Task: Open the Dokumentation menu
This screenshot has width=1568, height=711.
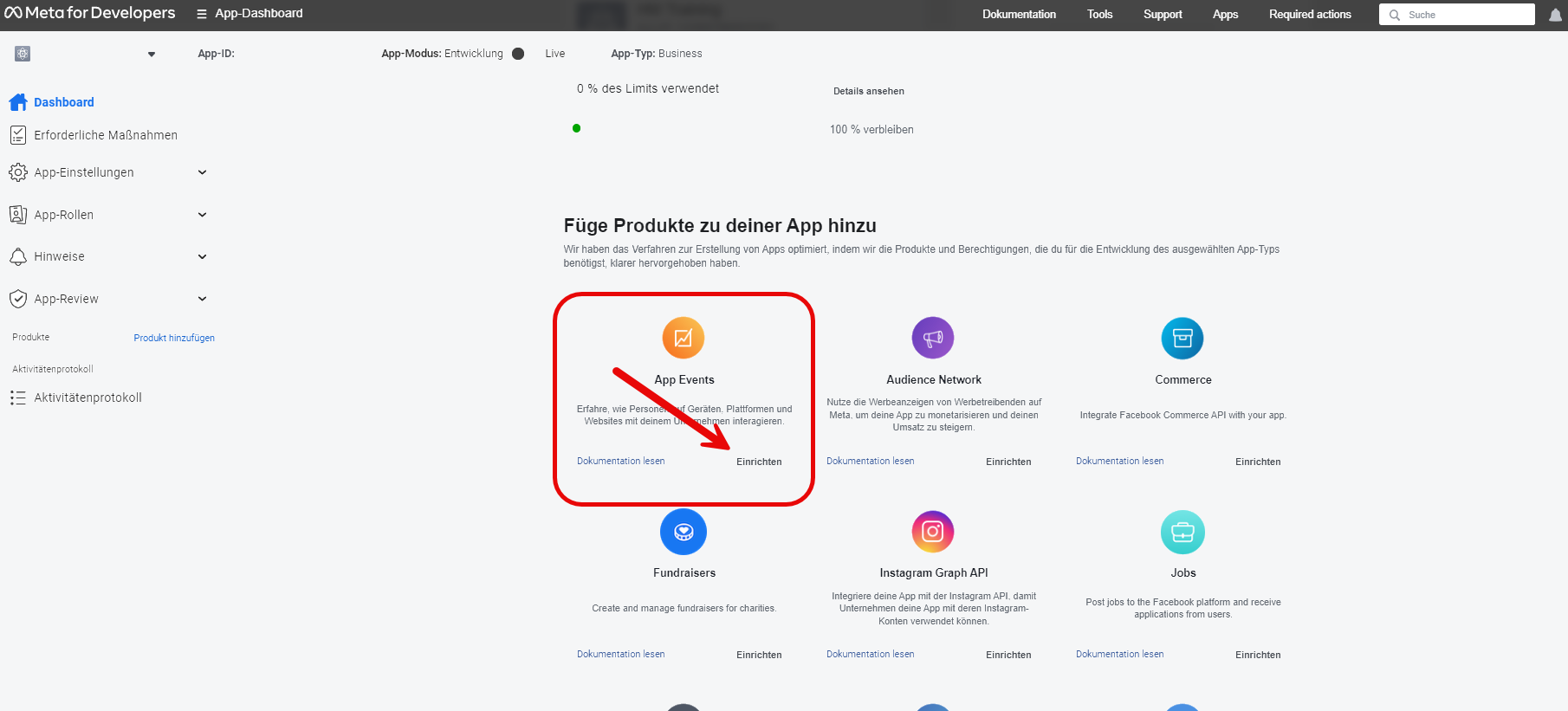Action: coord(1019,15)
